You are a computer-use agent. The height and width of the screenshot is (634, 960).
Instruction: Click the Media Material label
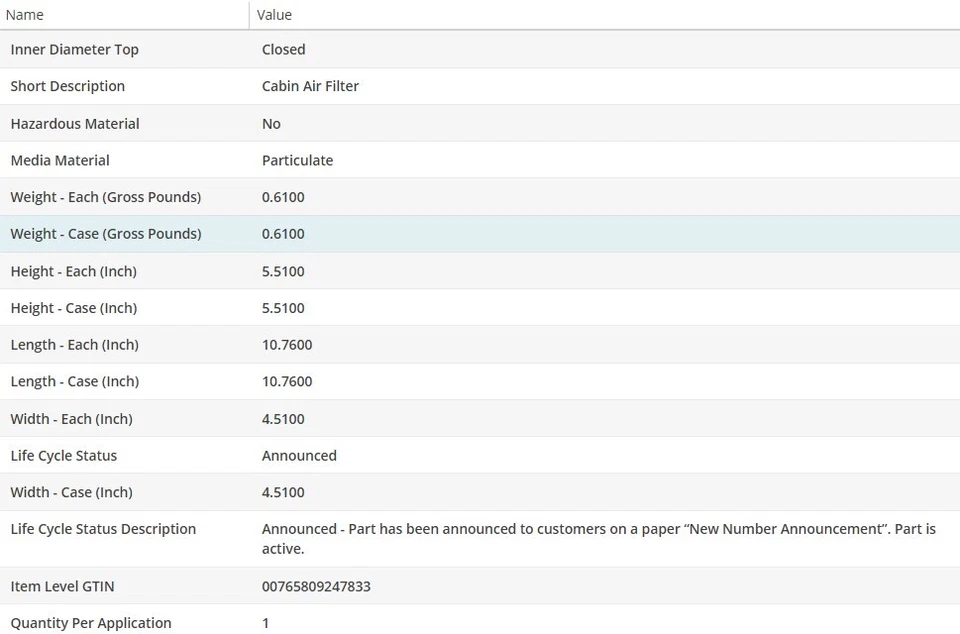60,160
